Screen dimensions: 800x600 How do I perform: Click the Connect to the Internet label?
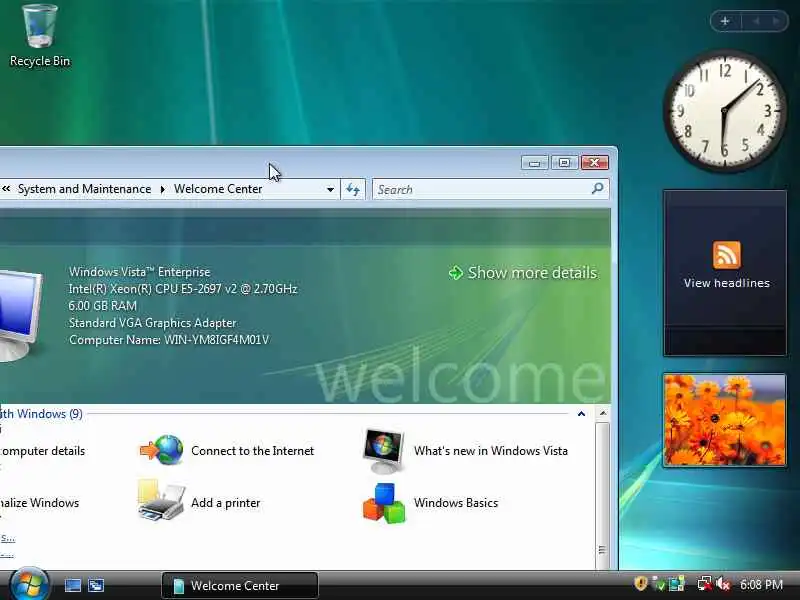point(253,451)
